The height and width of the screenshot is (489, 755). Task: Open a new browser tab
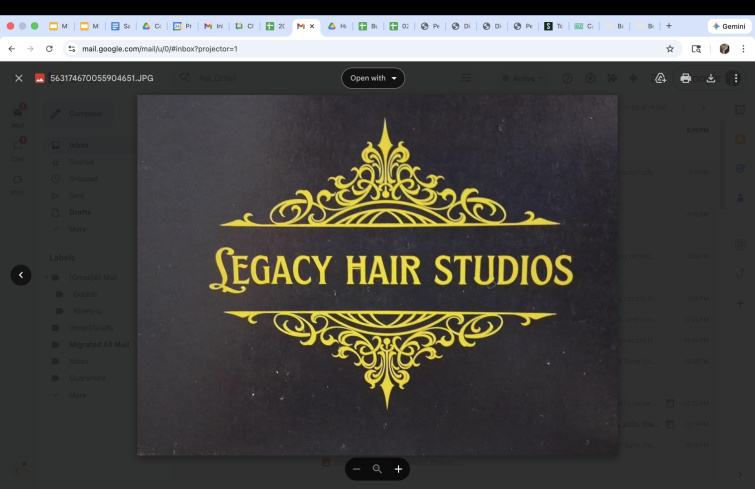(669, 26)
